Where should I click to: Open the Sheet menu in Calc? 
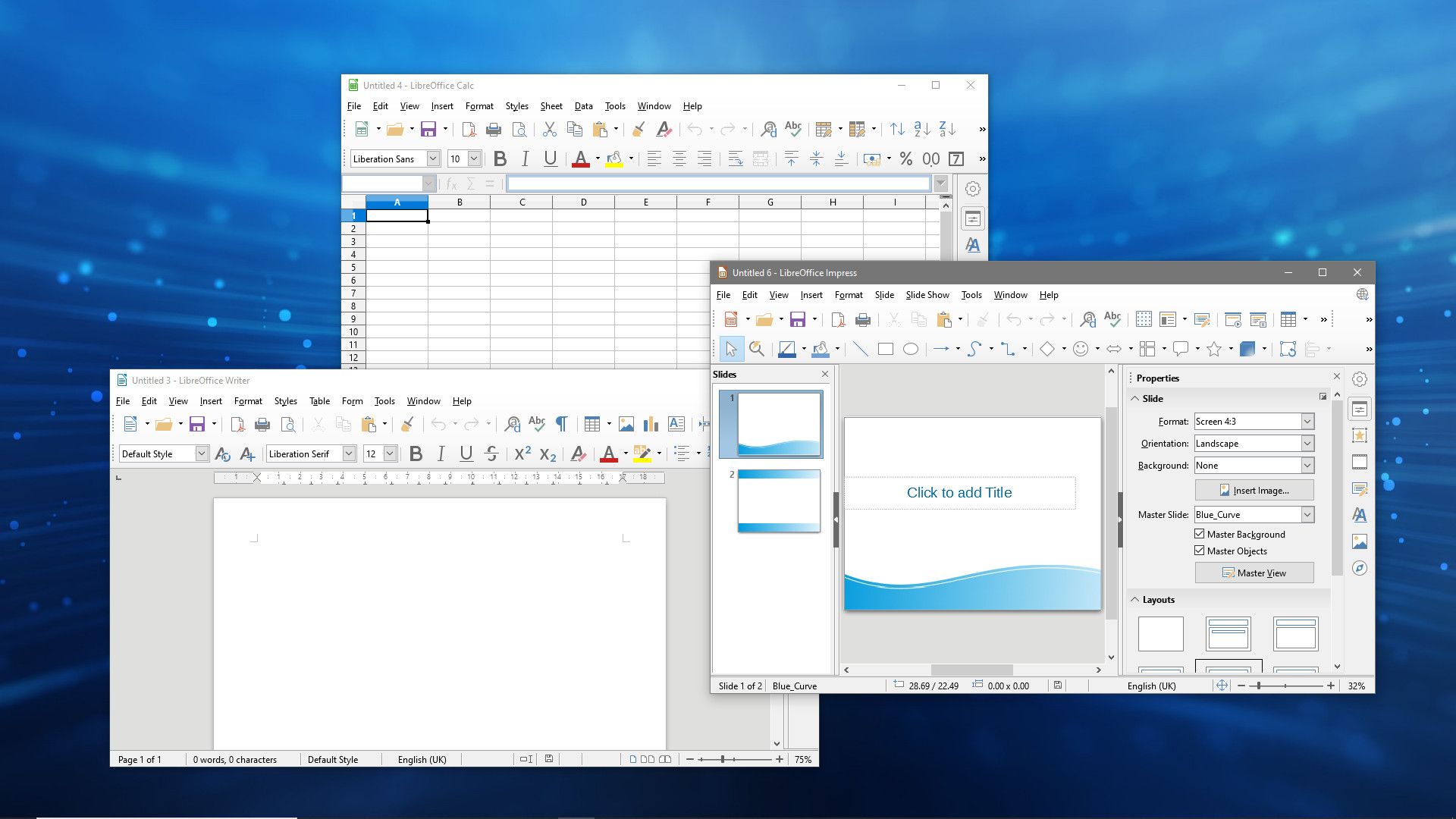pos(551,106)
